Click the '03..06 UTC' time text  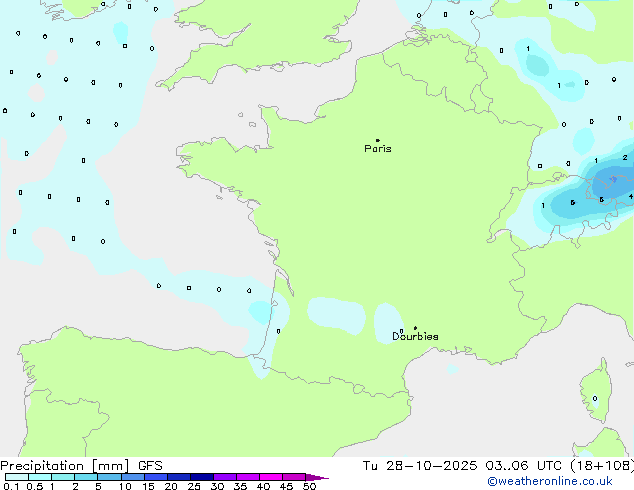[524, 466]
